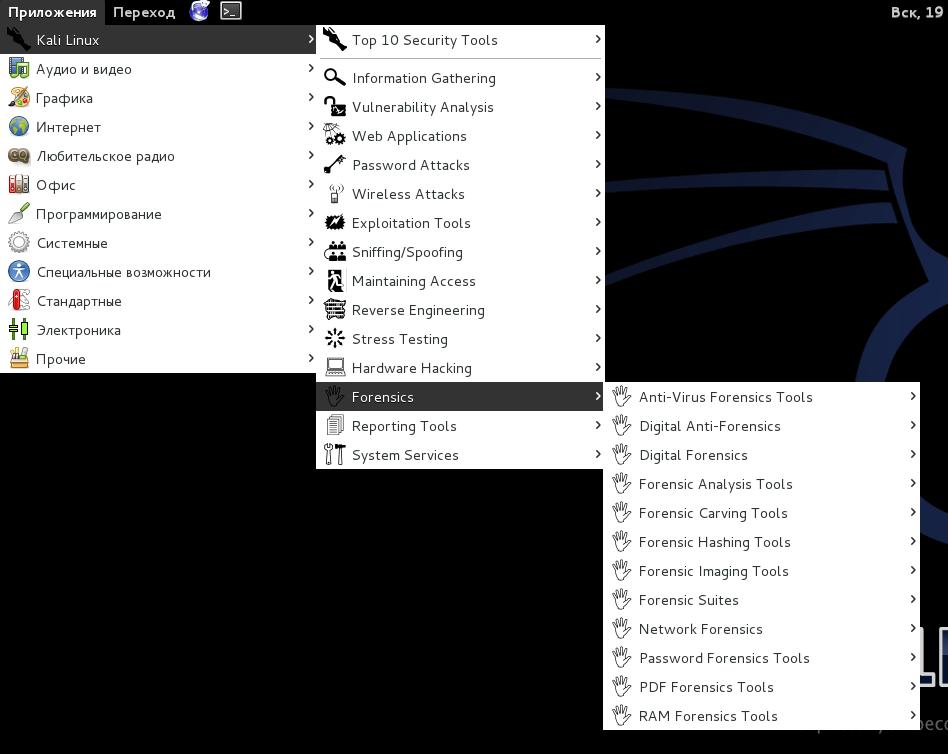The image size is (948, 754).
Task: Launch the terminal from top panel
Action: pos(231,11)
